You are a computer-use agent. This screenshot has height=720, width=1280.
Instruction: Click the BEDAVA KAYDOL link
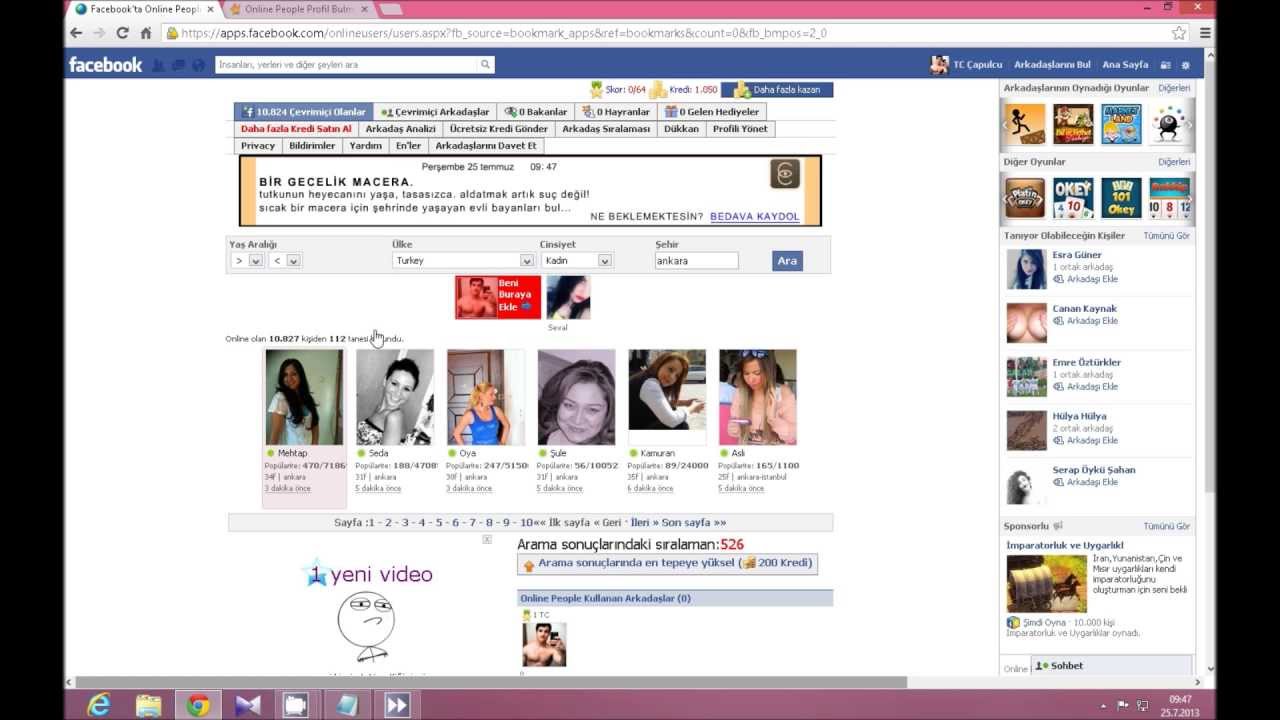coord(754,216)
